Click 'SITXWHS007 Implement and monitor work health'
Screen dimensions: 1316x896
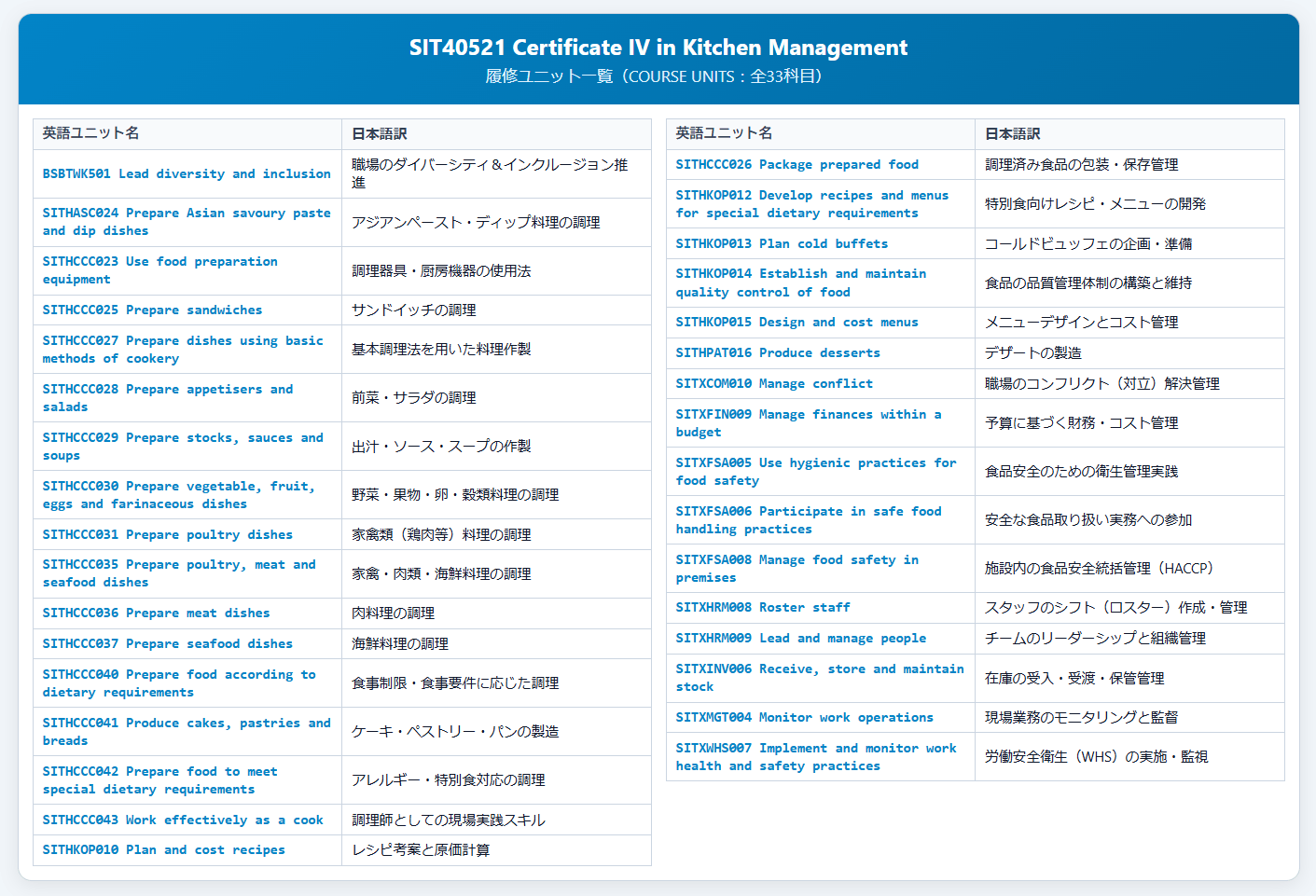tap(816, 757)
